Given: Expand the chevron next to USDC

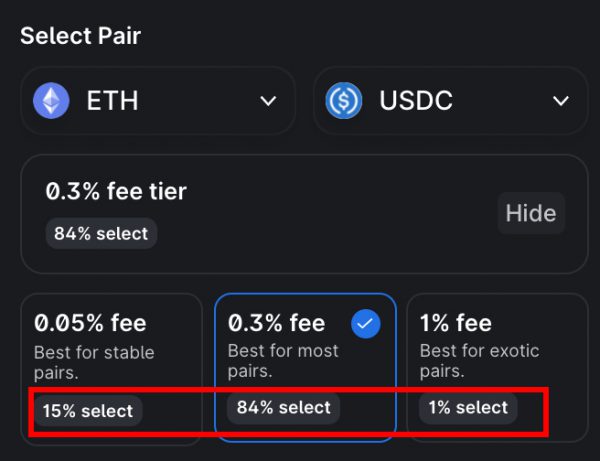Looking at the screenshot, I should 561,101.
